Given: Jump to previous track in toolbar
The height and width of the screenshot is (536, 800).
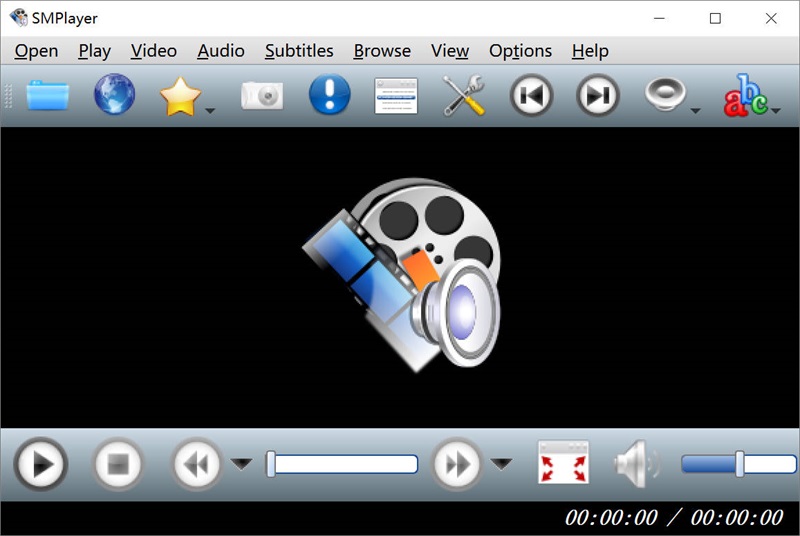Looking at the screenshot, I should (531, 96).
